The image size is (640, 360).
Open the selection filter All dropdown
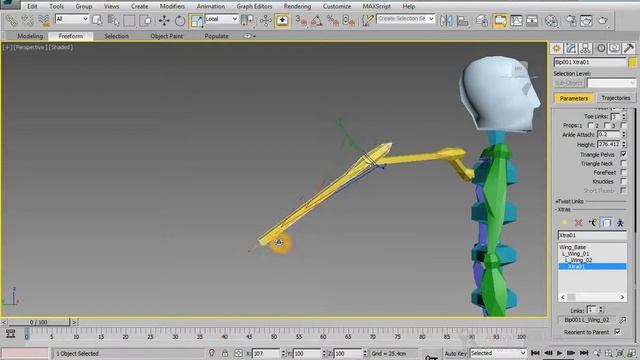(72, 19)
